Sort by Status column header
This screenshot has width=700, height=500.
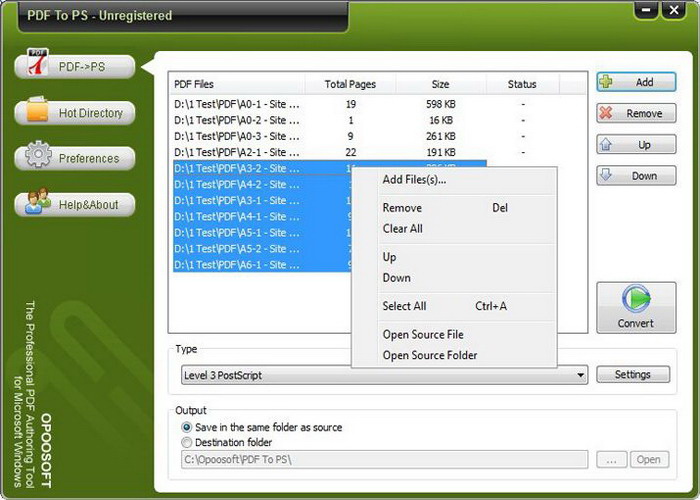coord(522,84)
